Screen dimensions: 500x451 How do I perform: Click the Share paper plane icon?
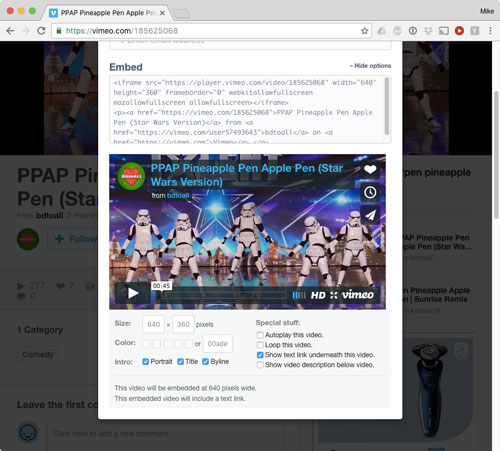[x=370, y=215]
